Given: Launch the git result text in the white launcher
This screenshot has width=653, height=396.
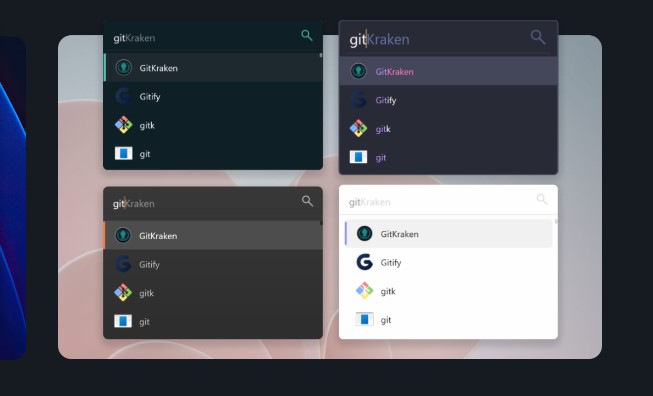Looking at the screenshot, I should 386,320.
